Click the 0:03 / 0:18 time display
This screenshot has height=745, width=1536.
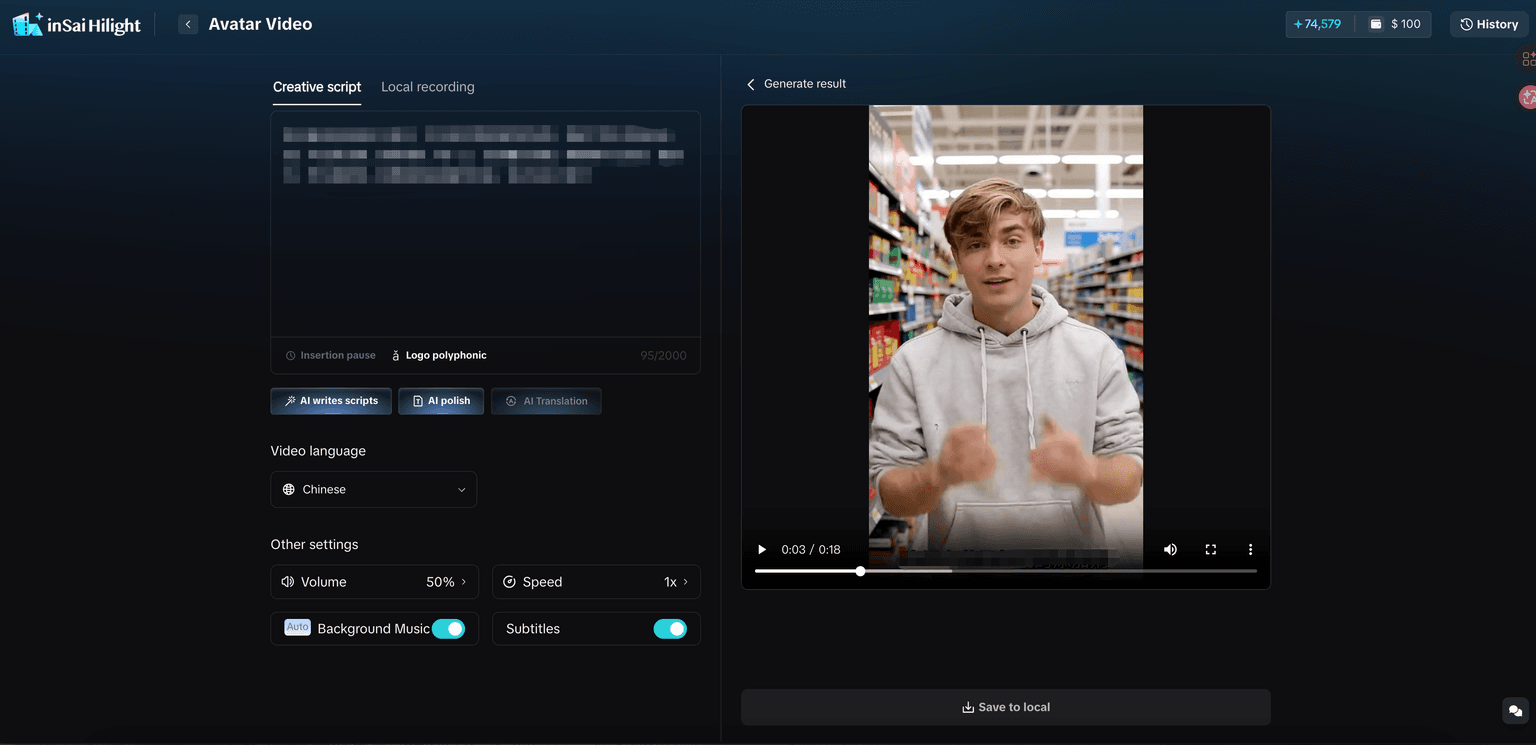(811, 549)
